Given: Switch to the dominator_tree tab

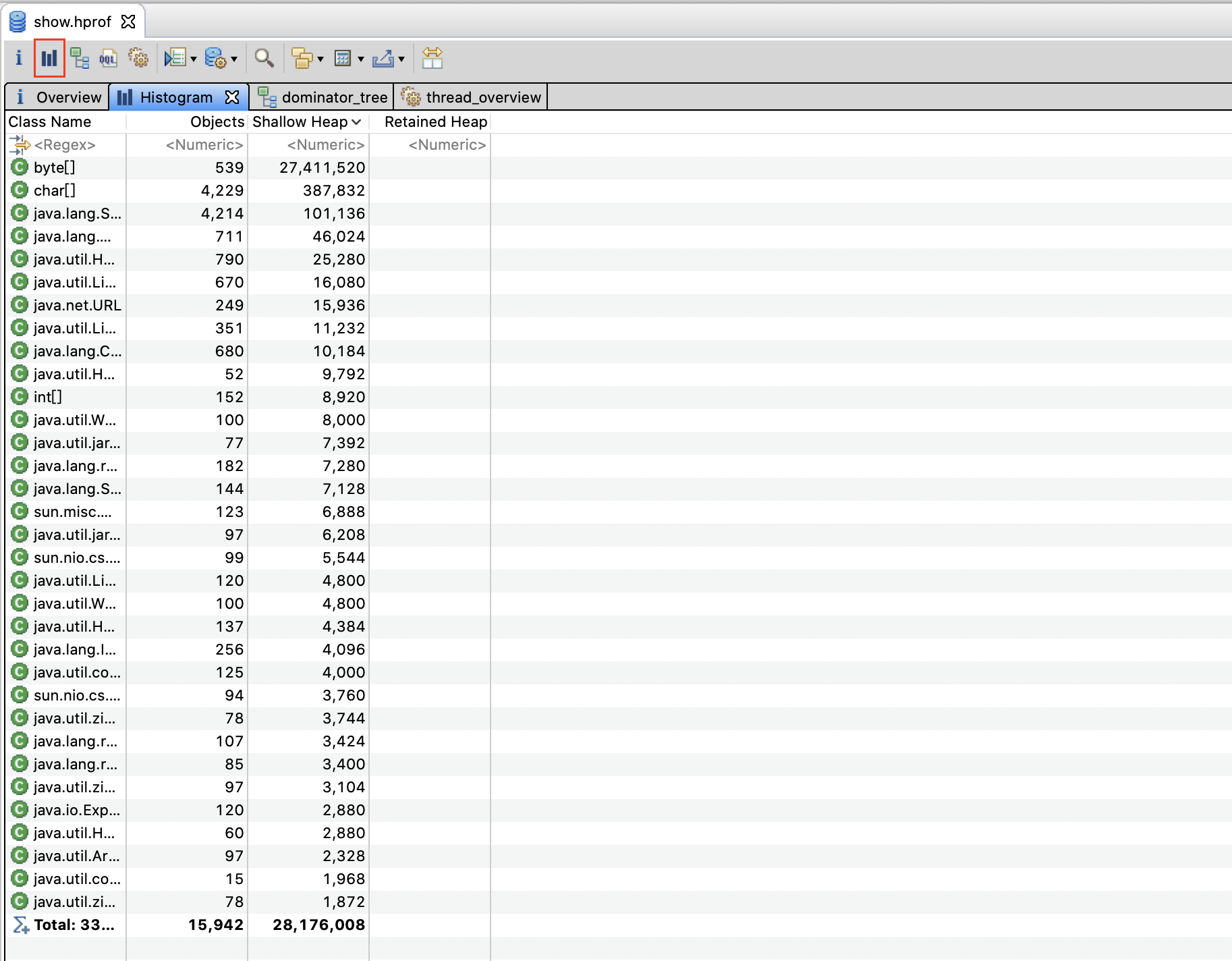Looking at the screenshot, I should (323, 97).
